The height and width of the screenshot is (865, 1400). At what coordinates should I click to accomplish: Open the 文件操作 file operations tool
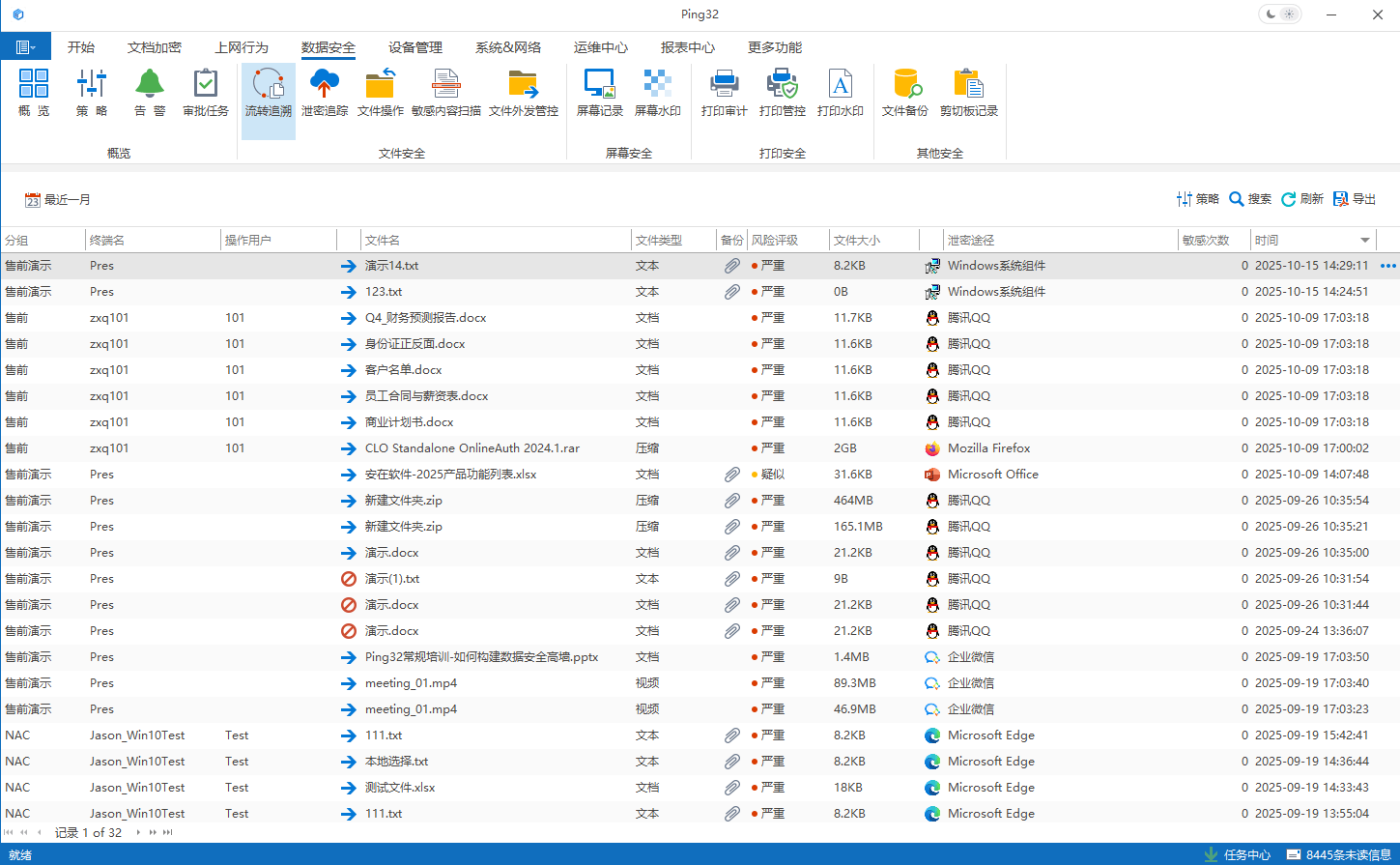(380, 94)
